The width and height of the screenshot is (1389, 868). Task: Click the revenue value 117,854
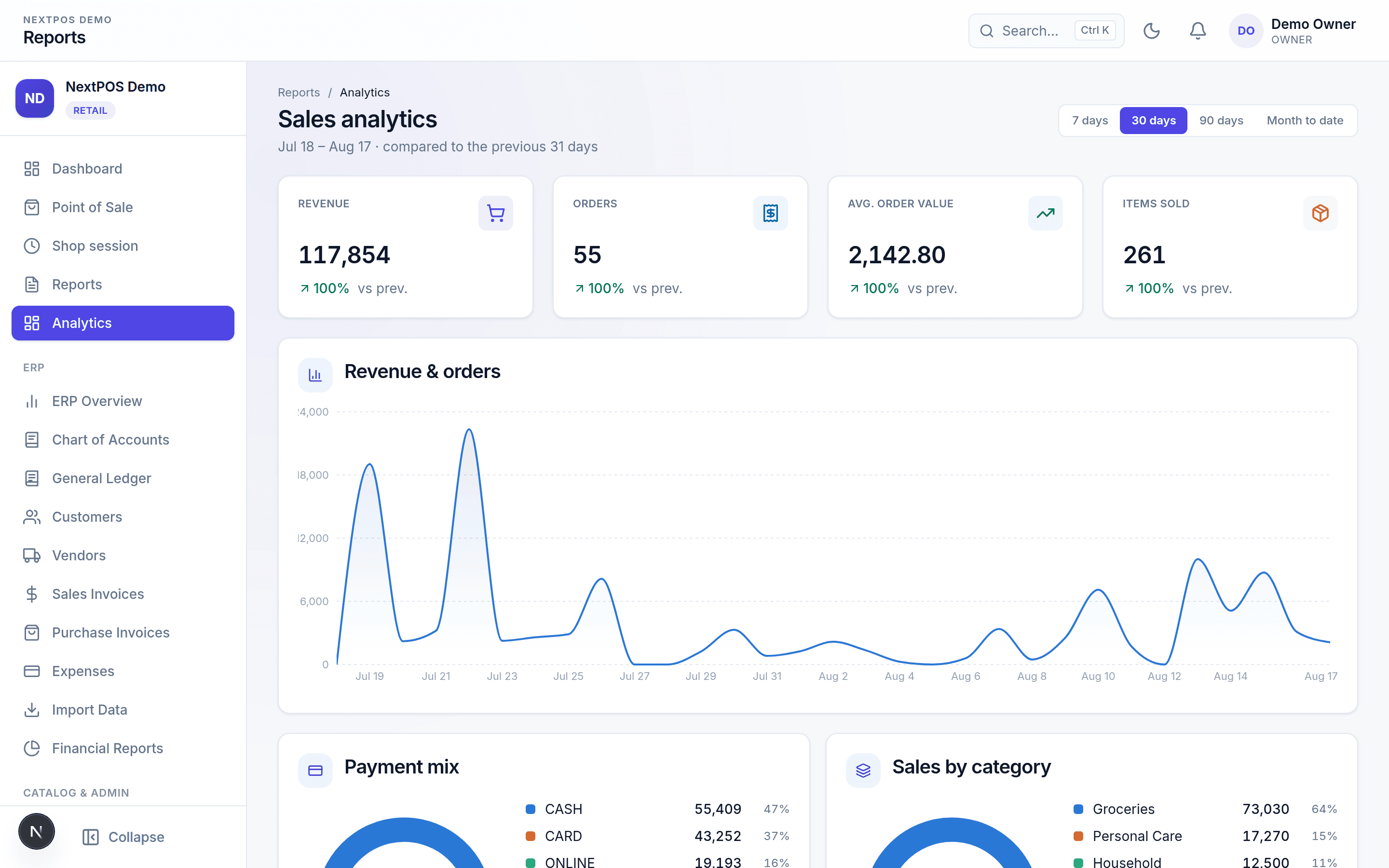tap(344, 255)
